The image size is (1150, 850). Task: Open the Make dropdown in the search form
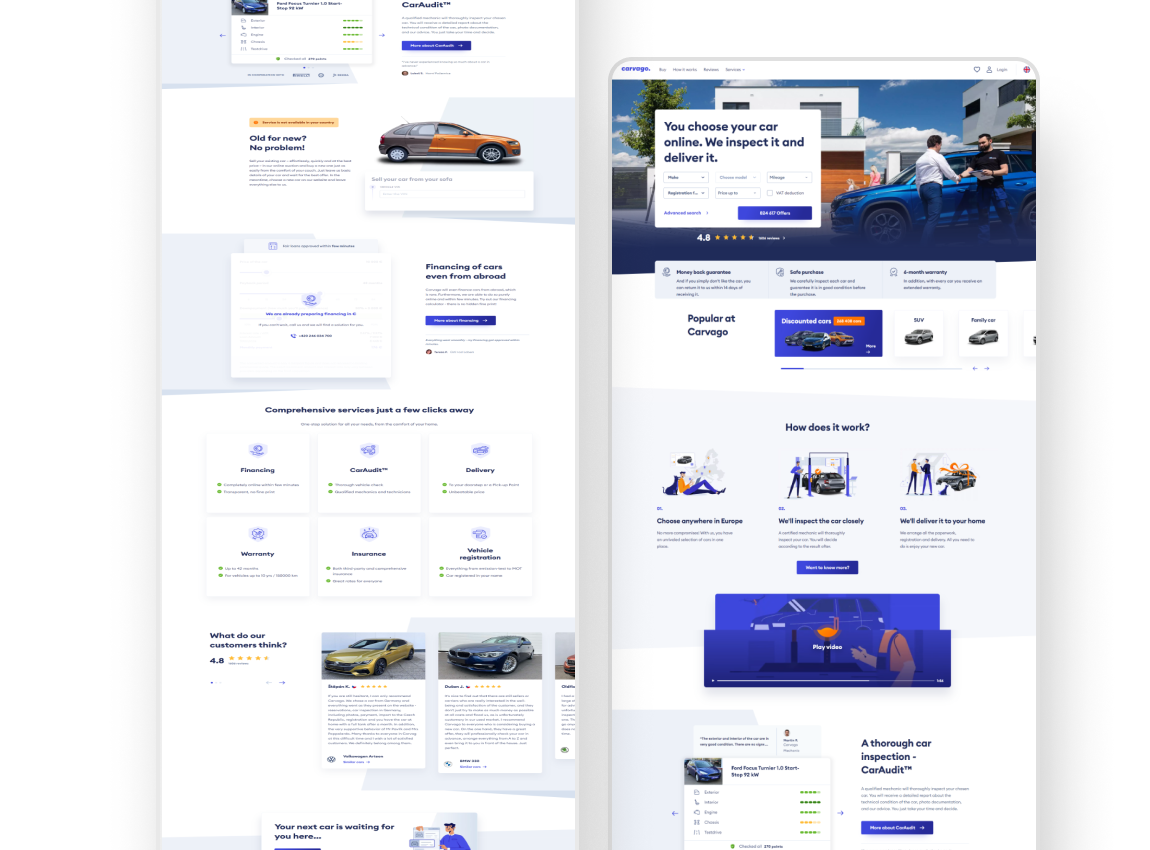click(686, 177)
